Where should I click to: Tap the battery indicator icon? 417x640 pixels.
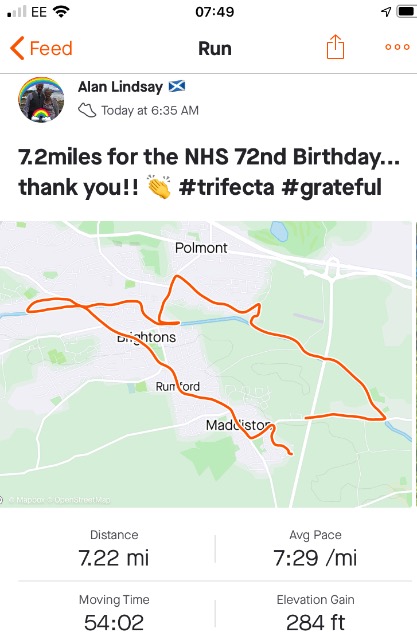(406, 11)
